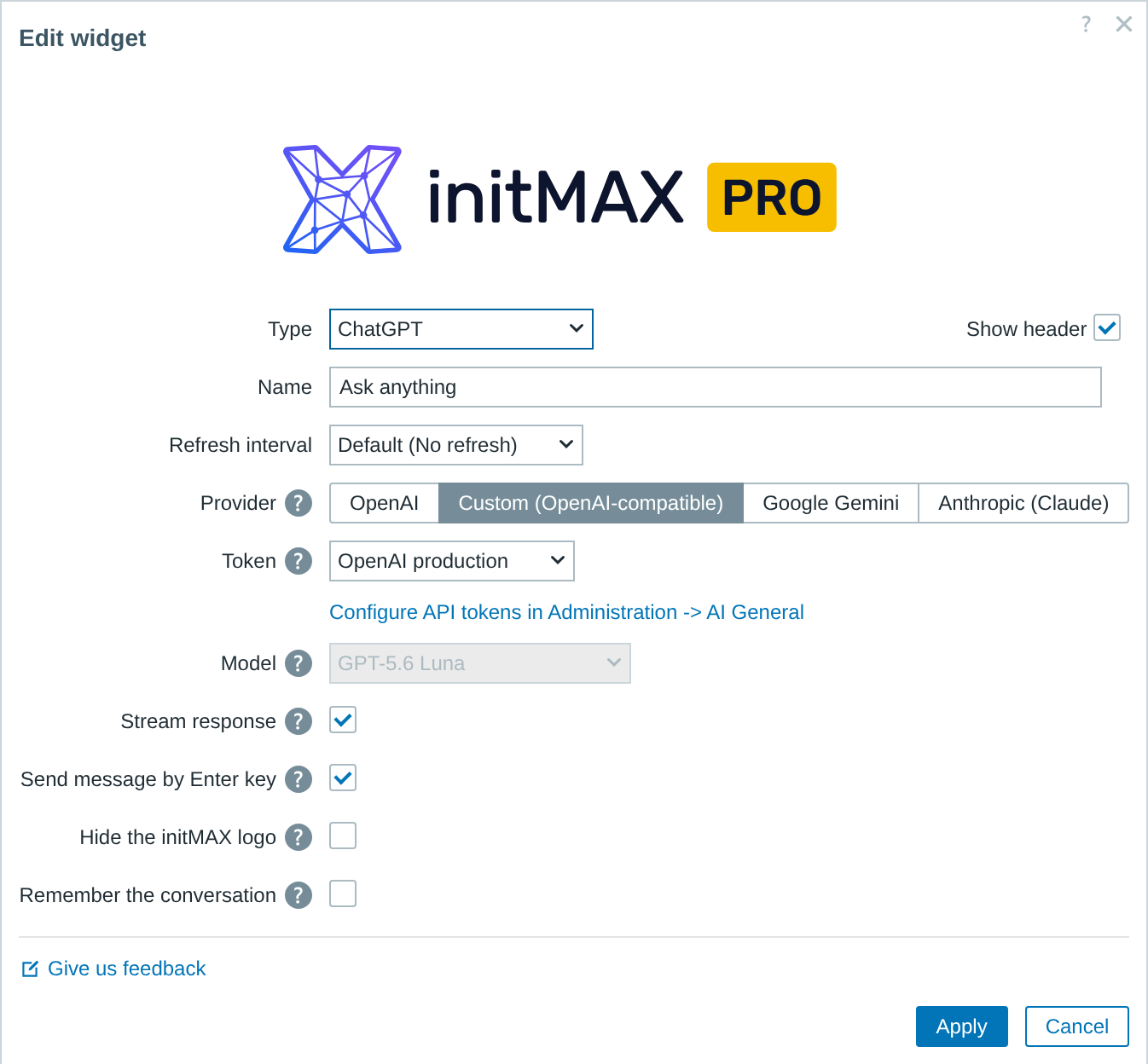Open the Token dropdown showing OpenAI production
The image size is (1148, 1064).
coord(452,561)
